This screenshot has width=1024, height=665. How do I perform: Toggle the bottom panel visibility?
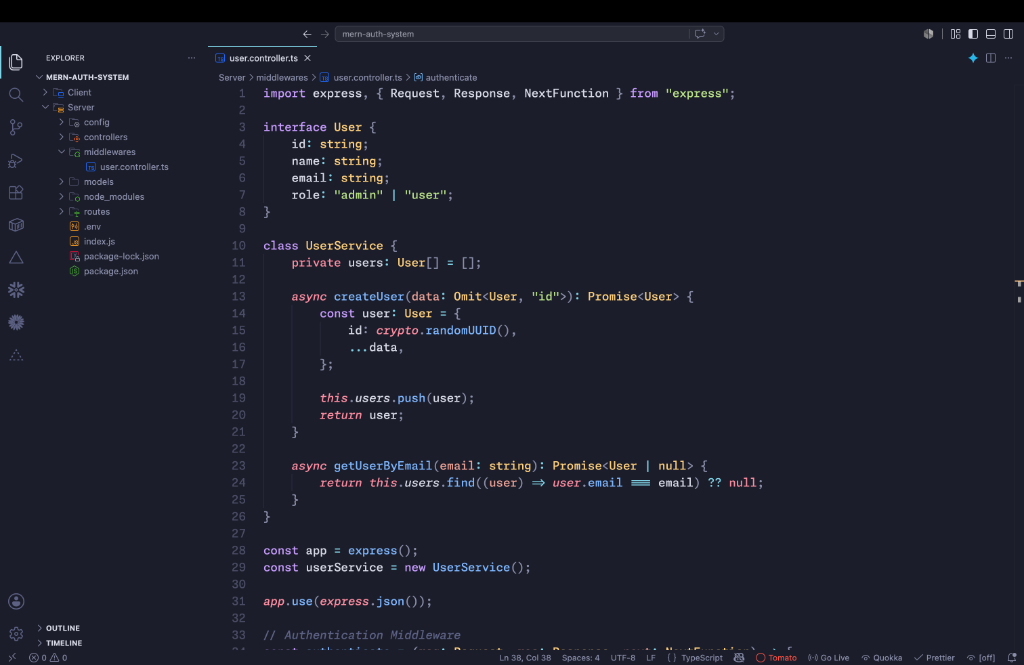[991, 34]
